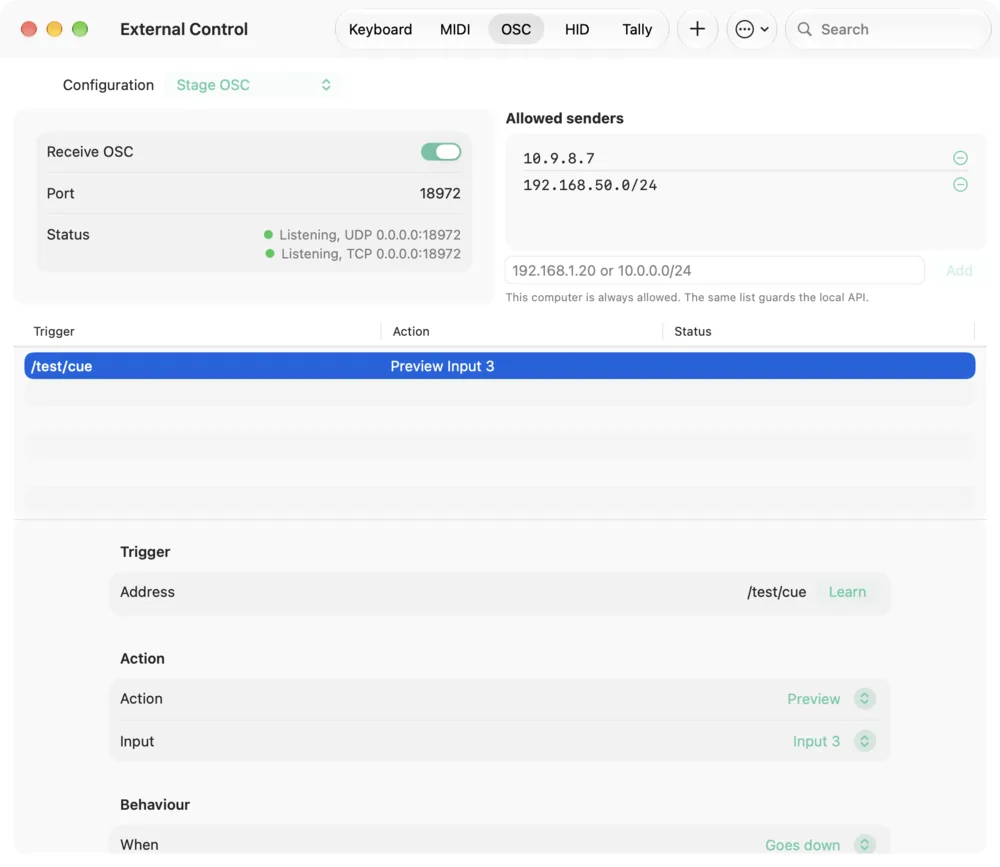Click the plus add button in toolbar
Viewport: 1000px width, 867px height.
tap(697, 29)
